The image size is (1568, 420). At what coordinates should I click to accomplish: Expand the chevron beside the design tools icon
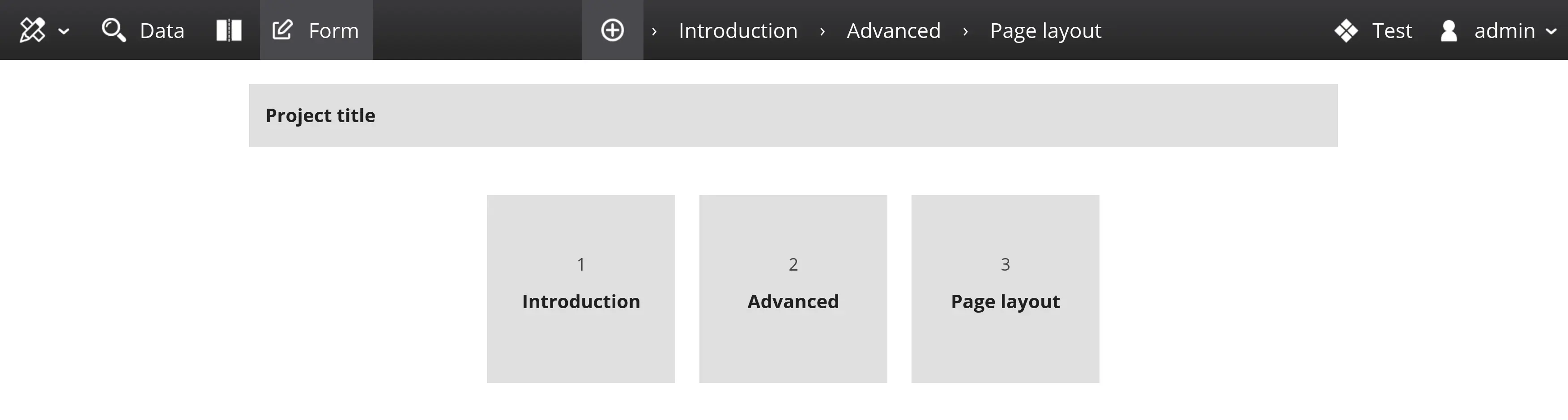63,31
